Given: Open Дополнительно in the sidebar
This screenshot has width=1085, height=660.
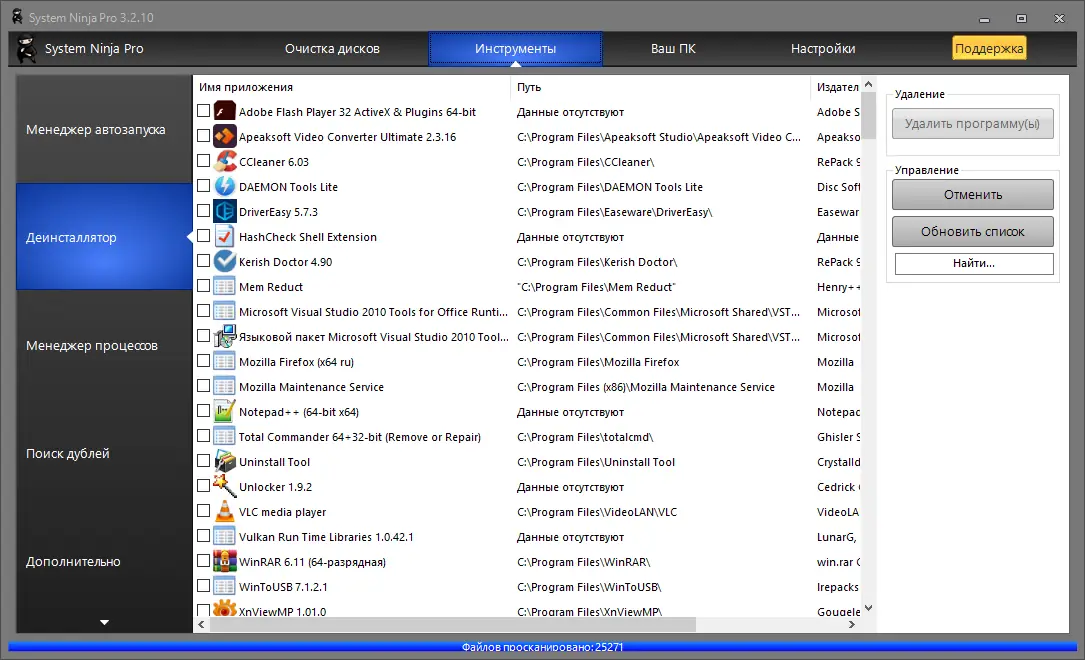Looking at the screenshot, I should point(104,561).
